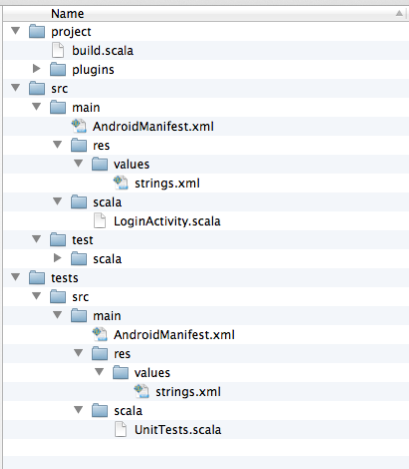Click the LoginActivity.scala file icon
The height and width of the screenshot is (469, 409).
pos(100,221)
